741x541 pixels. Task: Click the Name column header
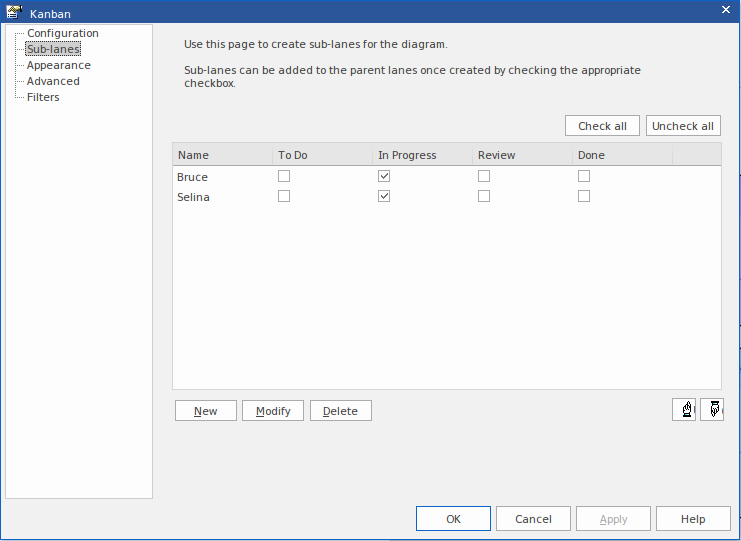point(222,155)
